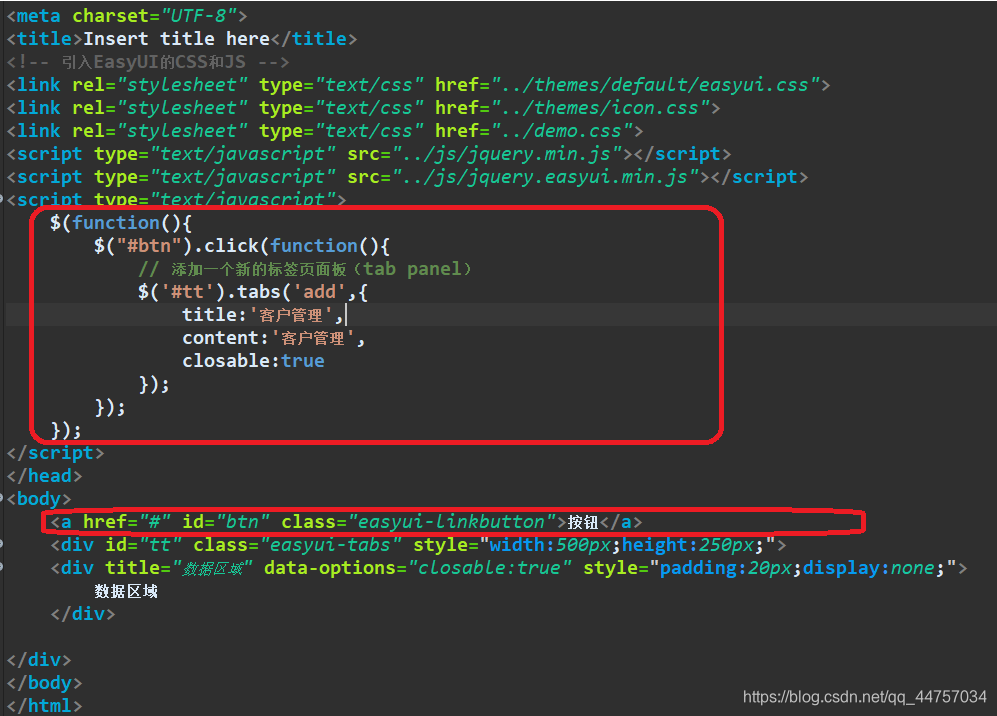Click the selector string "#btn" in the script
997x716 pixels.
[x=149, y=245]
